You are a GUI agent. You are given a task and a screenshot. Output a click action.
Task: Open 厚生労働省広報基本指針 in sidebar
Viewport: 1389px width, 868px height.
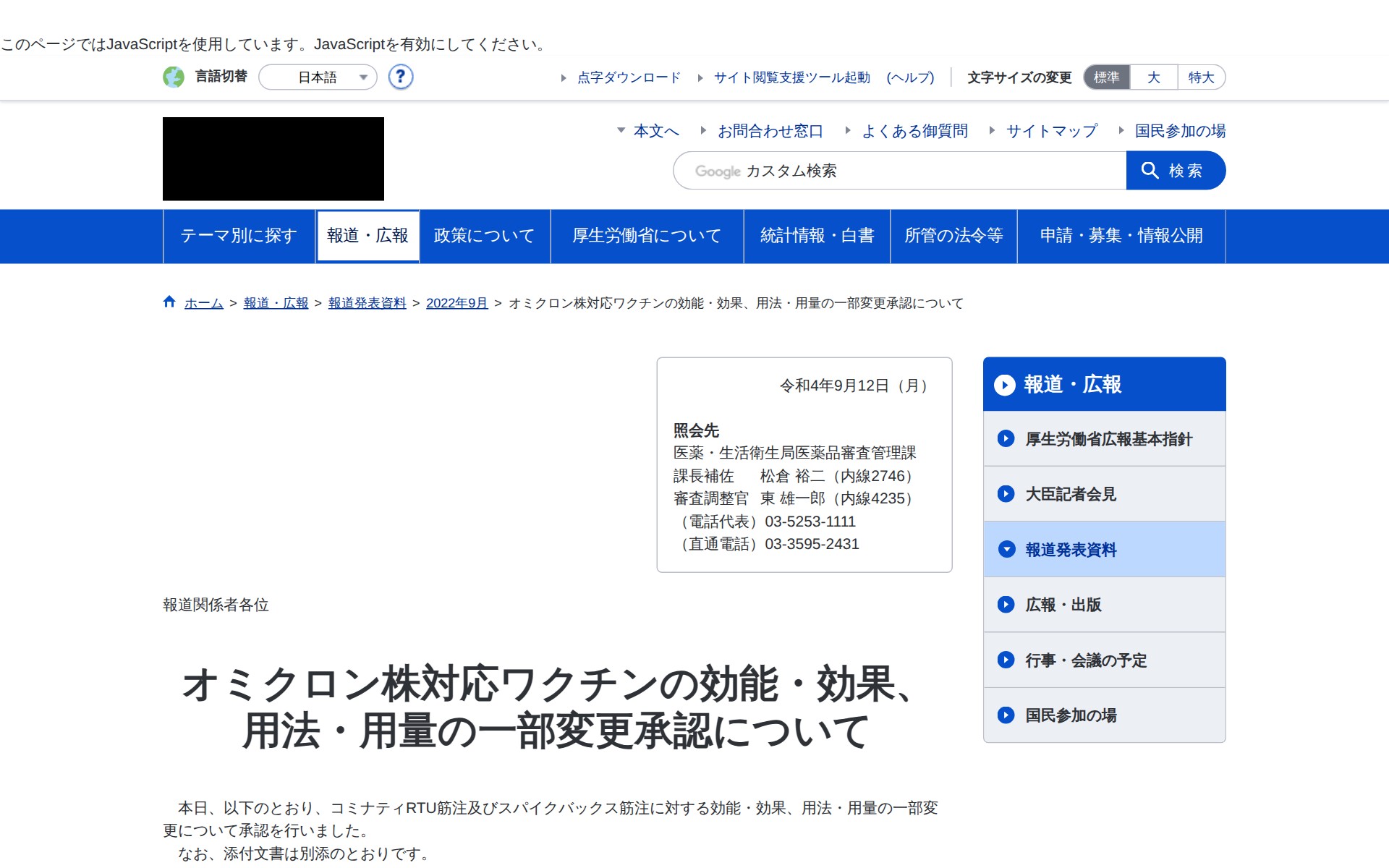pos(1108,439)
